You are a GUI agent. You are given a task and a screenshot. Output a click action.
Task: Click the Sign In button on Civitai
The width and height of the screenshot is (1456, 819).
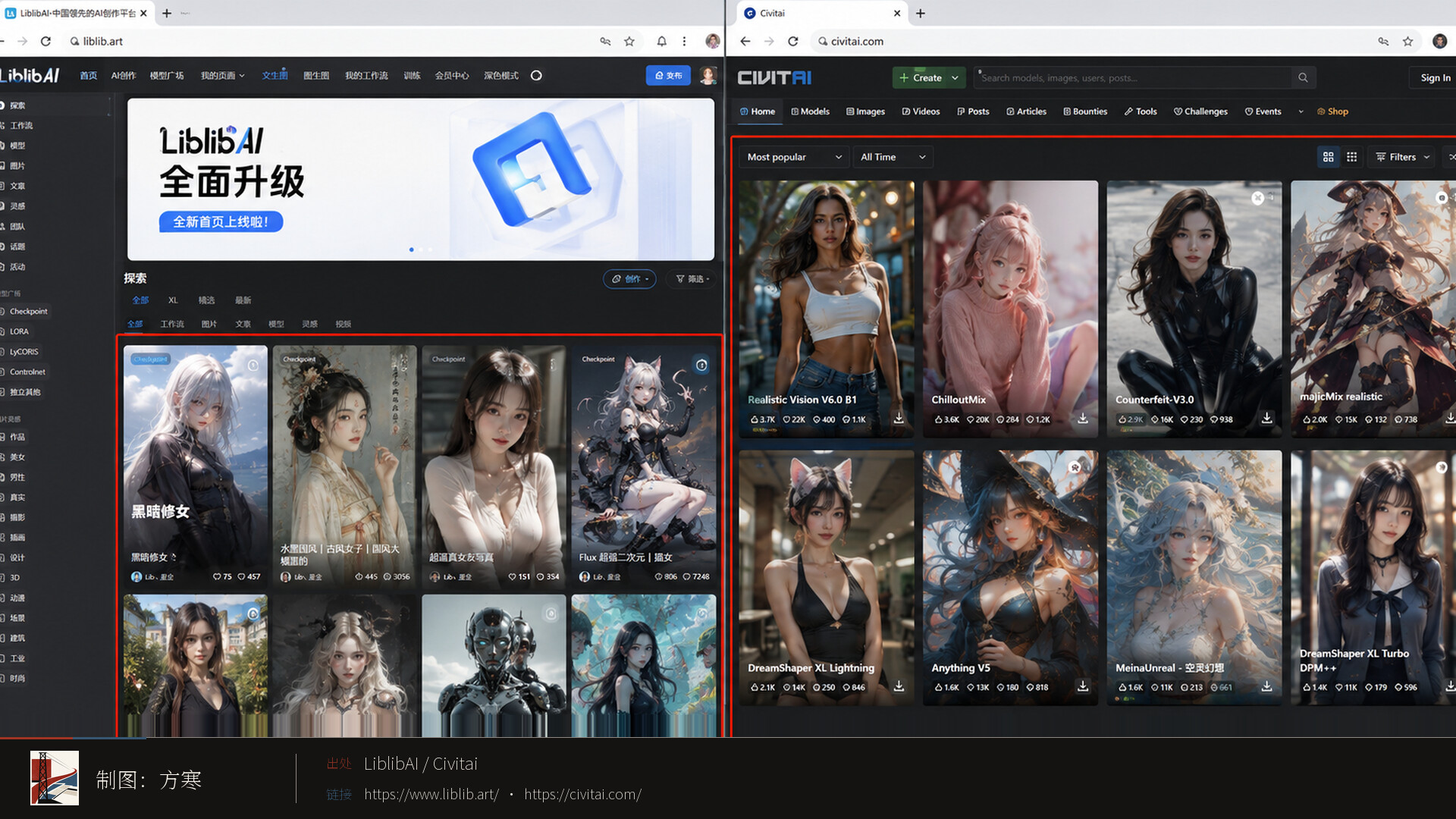click(x=1435, y=77)
